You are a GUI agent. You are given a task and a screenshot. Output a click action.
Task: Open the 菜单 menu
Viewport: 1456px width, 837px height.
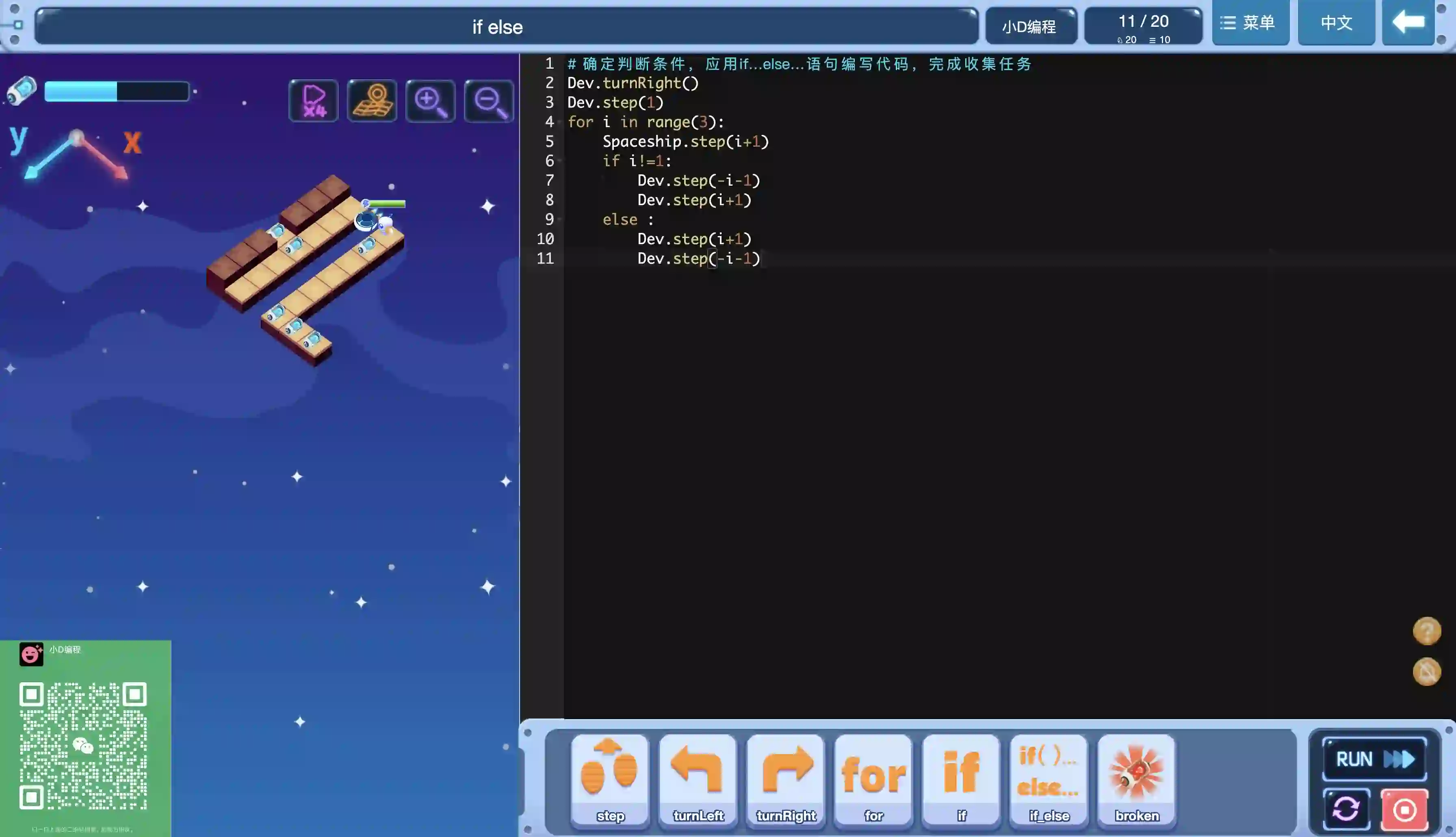coord(1250,23)
